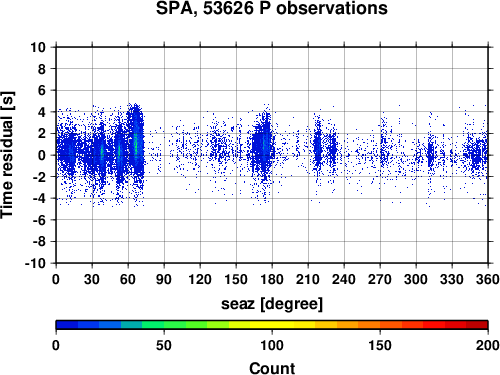The height and width of the screenshot is (375, 500).
Task: Click the 'Time residual [s]' y-axis label
Action: [x=7, y=155]
